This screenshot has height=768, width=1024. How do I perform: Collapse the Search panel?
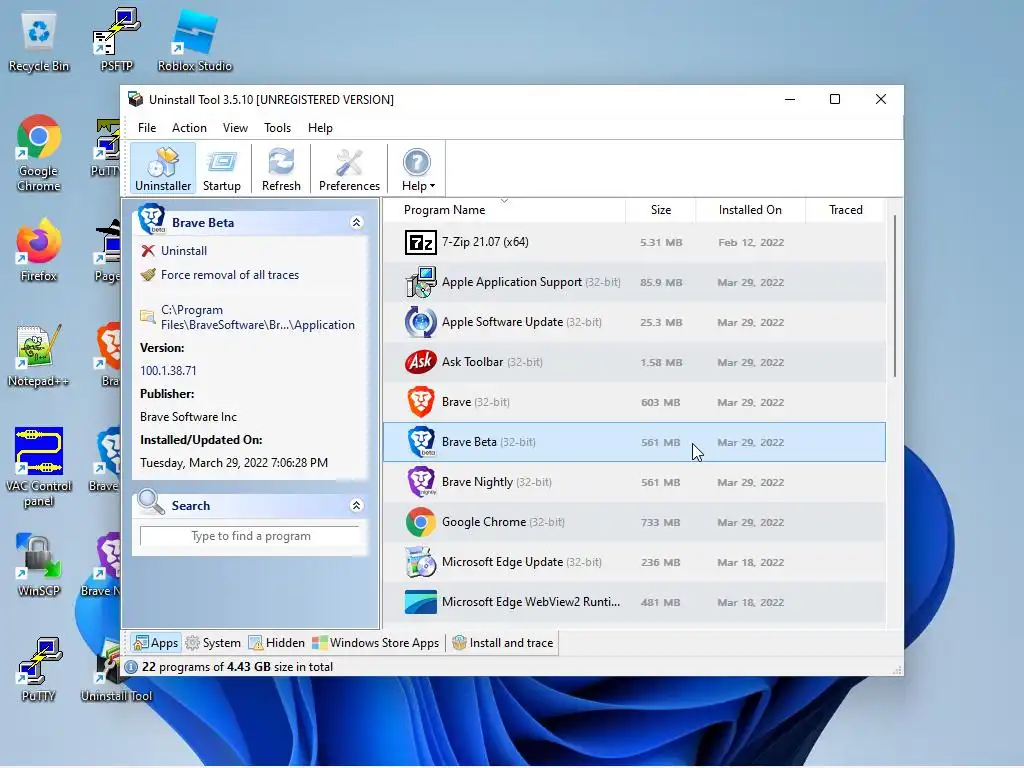pyautogui.click(x=356, y=505)
